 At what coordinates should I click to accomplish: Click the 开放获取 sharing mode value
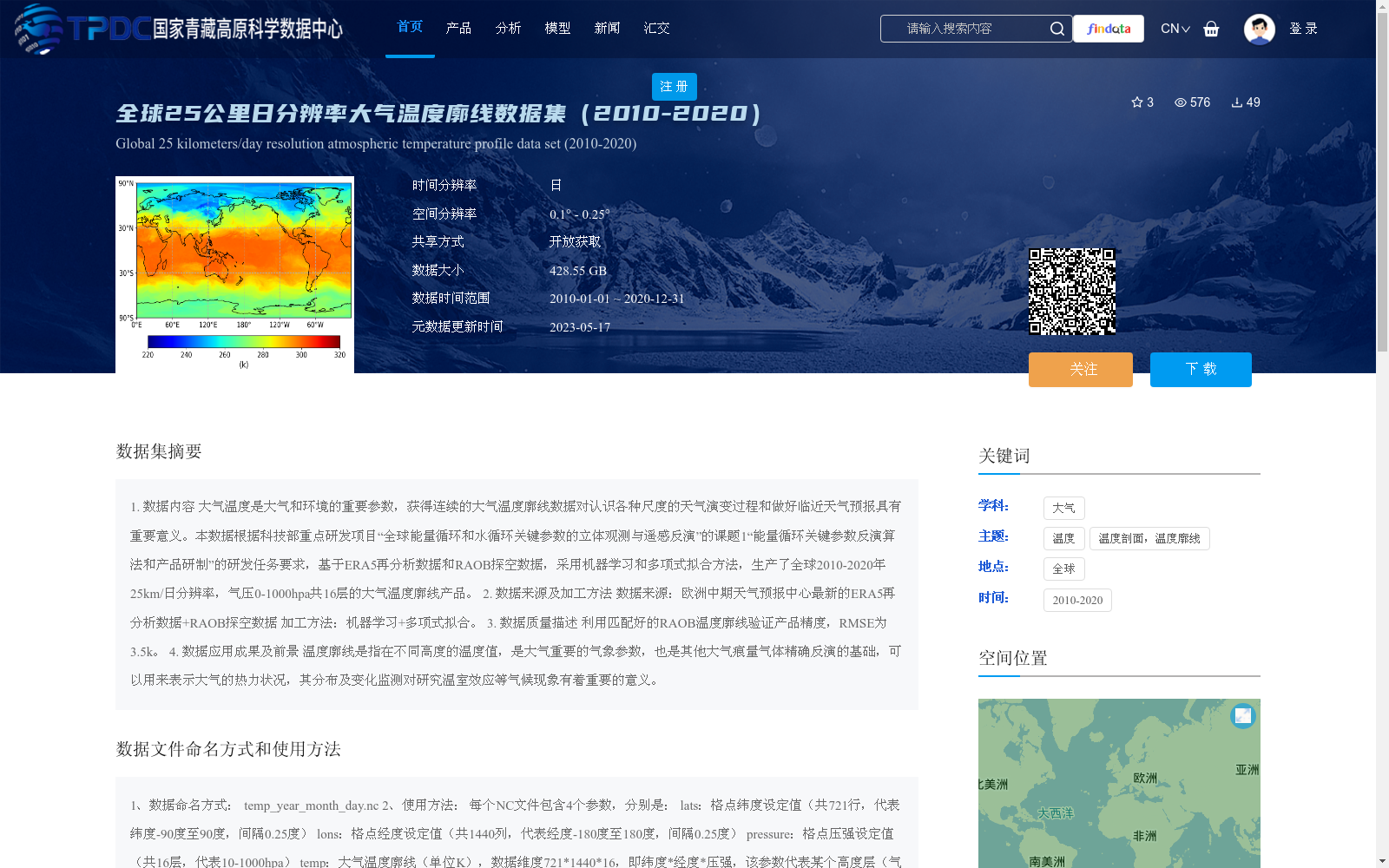575,242
